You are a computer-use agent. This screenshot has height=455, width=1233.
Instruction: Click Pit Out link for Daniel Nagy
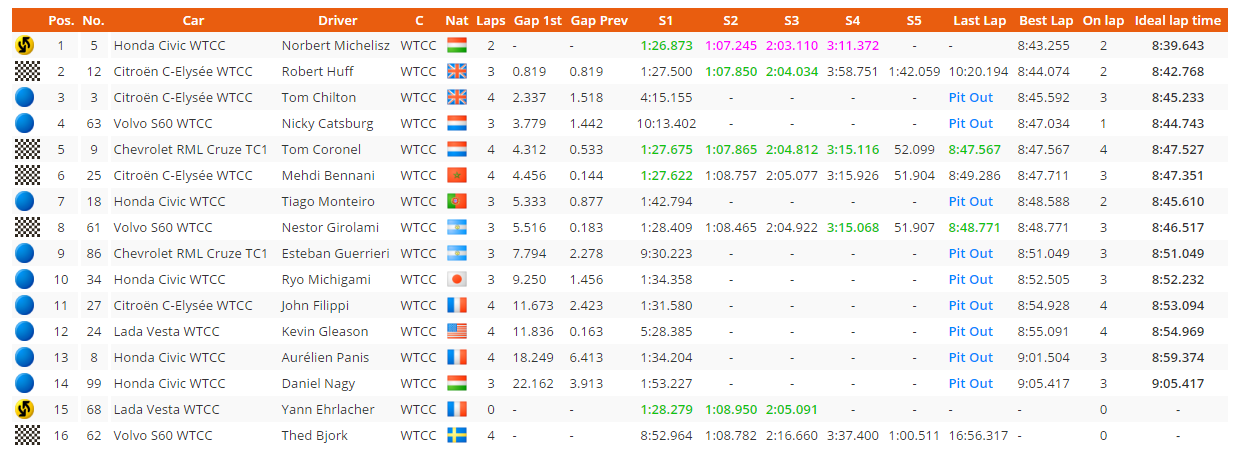(x=971, y=384)
